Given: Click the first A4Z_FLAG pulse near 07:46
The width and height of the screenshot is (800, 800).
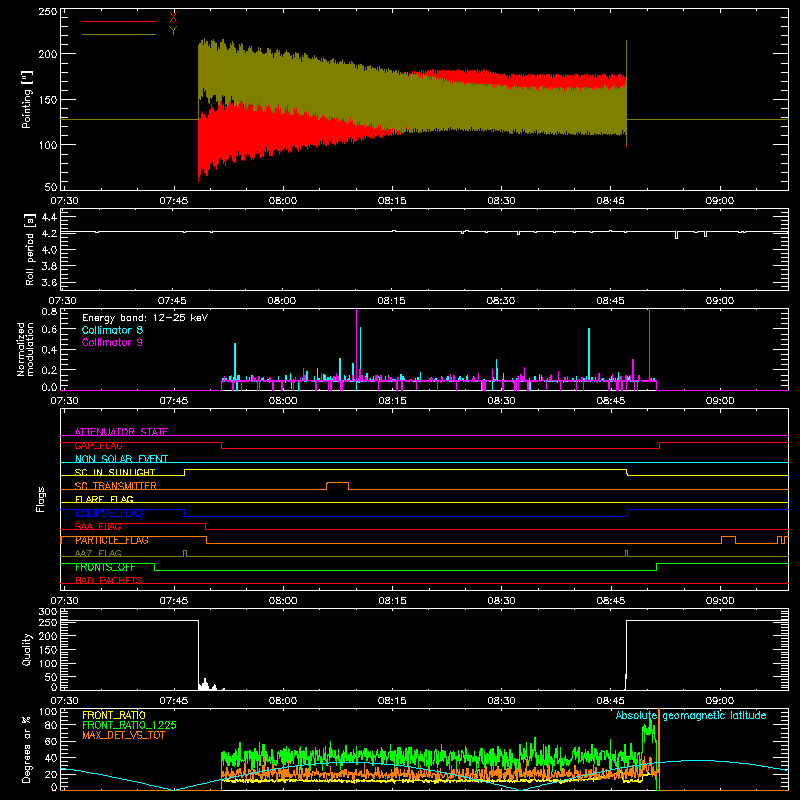Looking at the screenshot, I should (185, 553).
